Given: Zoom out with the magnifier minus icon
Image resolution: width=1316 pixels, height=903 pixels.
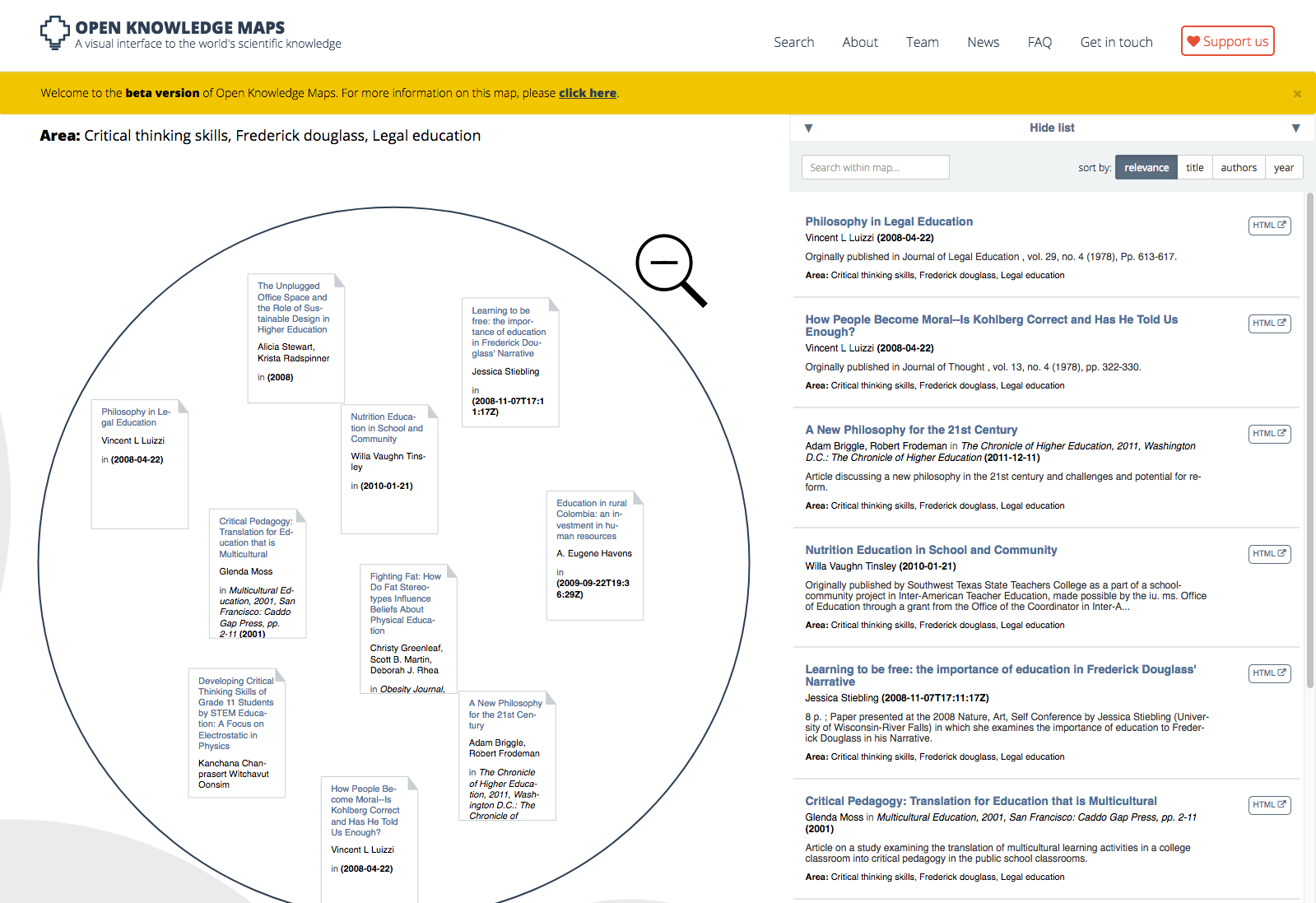Looking at the screenshot, I should point(671,270).
